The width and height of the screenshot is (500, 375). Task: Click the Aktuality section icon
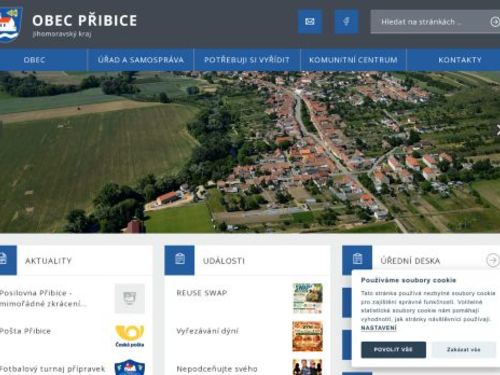tap(7, 260)
